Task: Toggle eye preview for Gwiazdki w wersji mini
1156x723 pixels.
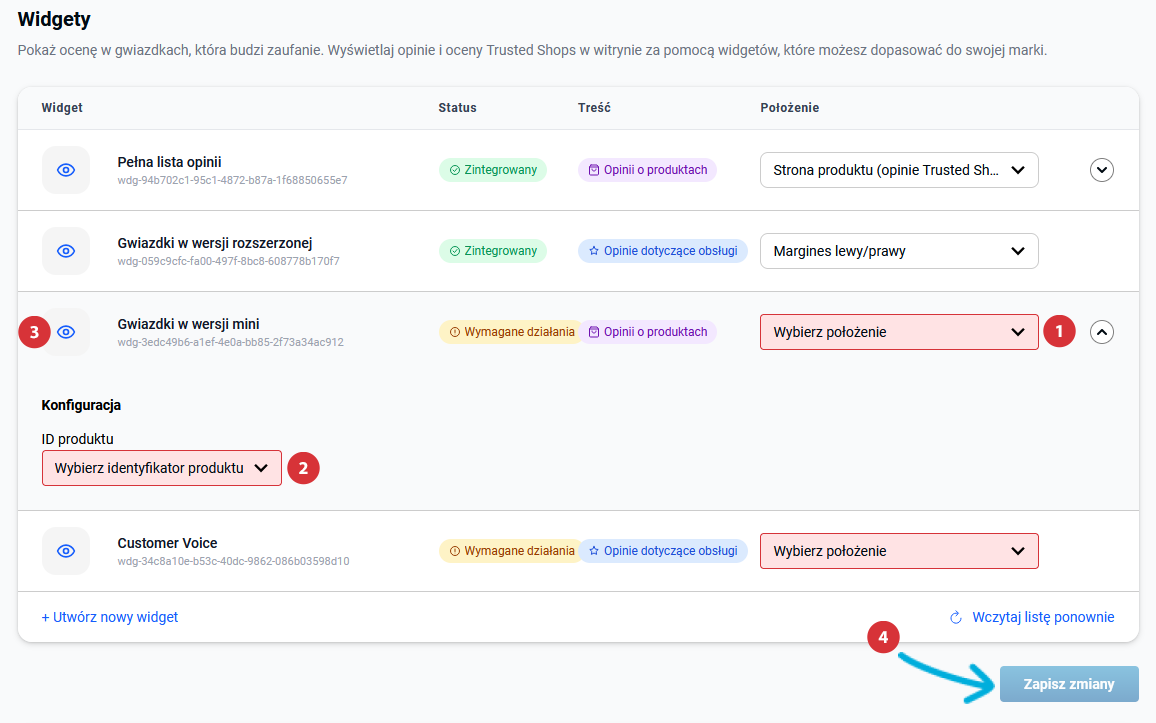Action: click(x=66, y=332)
